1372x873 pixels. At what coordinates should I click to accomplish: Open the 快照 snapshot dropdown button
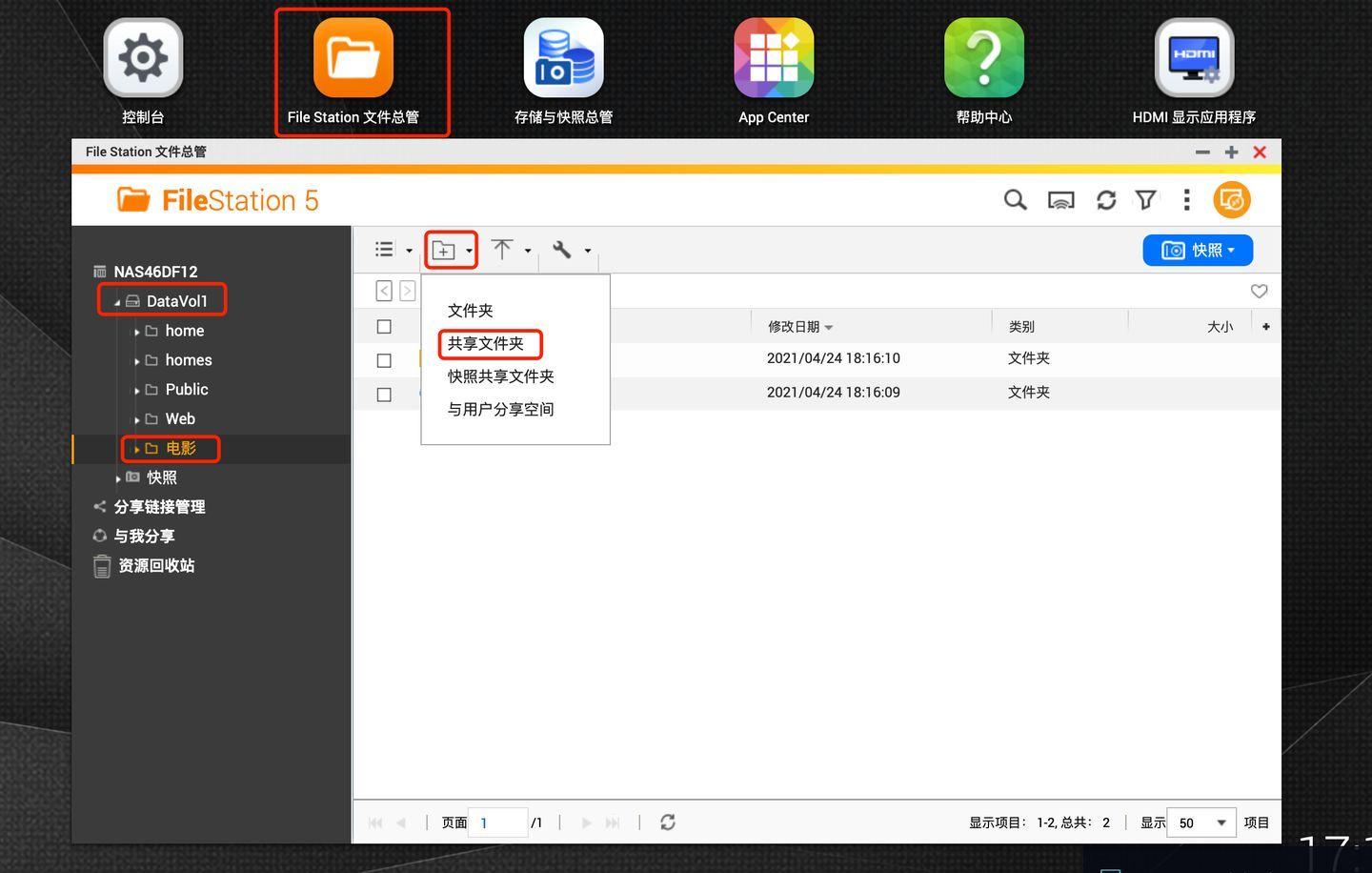point(1198,250)
